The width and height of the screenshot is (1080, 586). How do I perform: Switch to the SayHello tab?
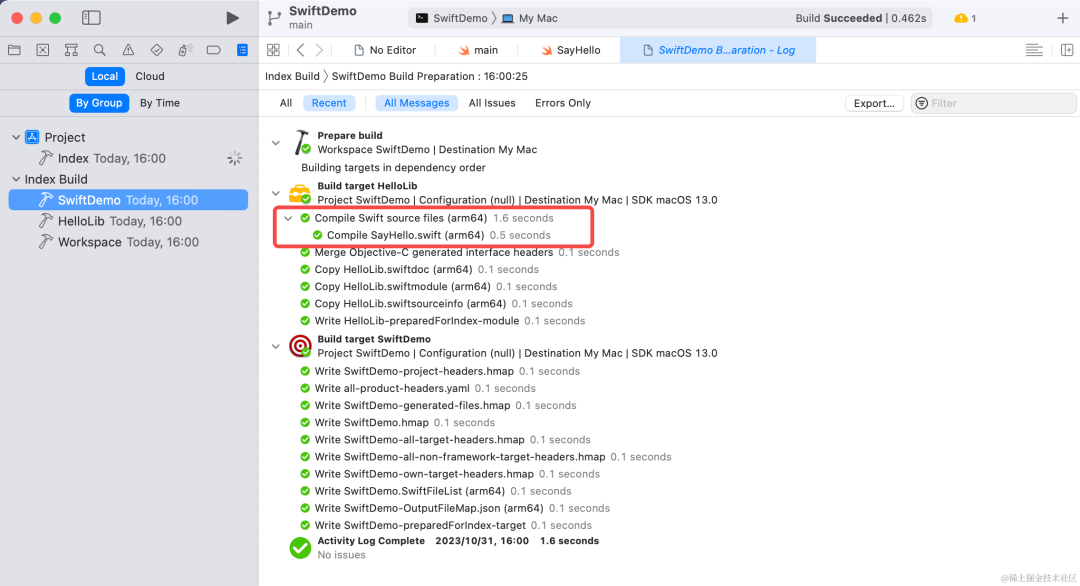pos(570,50)
